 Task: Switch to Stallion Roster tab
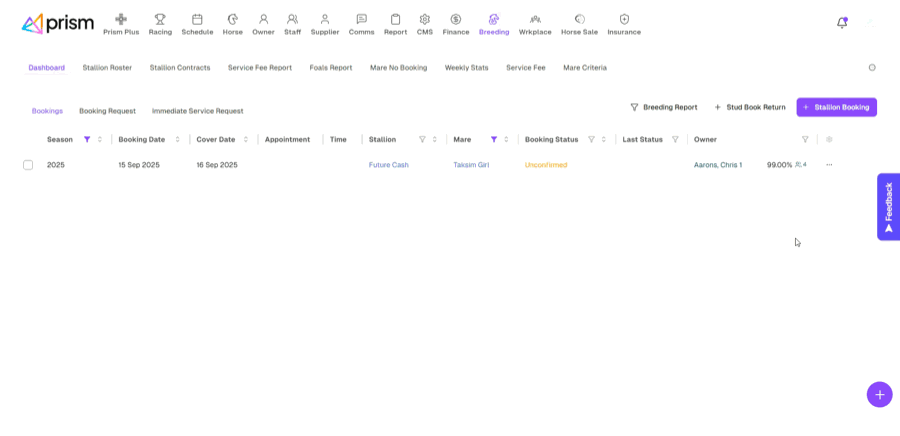coord(107,68)
